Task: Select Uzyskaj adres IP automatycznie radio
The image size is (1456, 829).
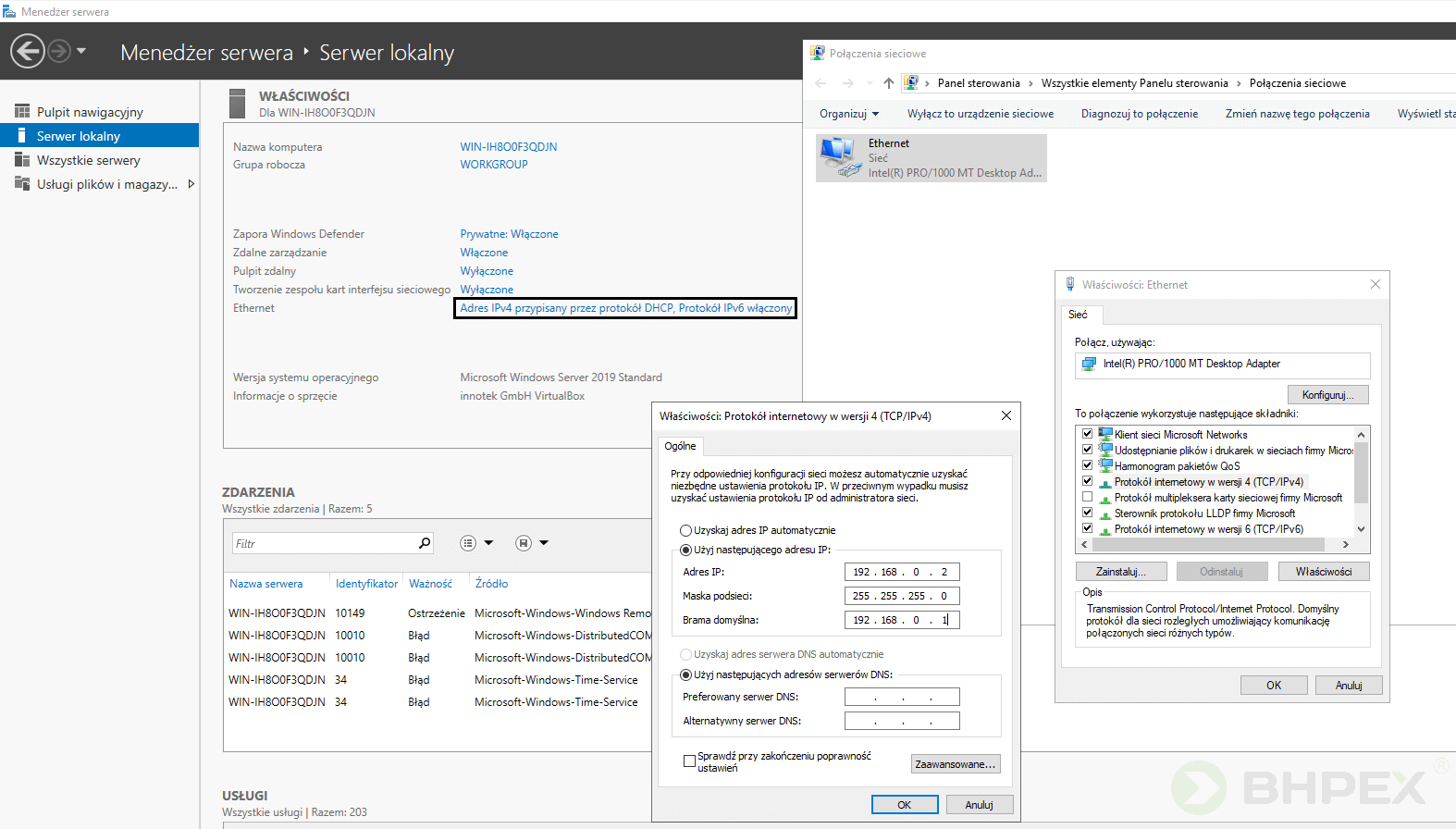Action: 686,530
